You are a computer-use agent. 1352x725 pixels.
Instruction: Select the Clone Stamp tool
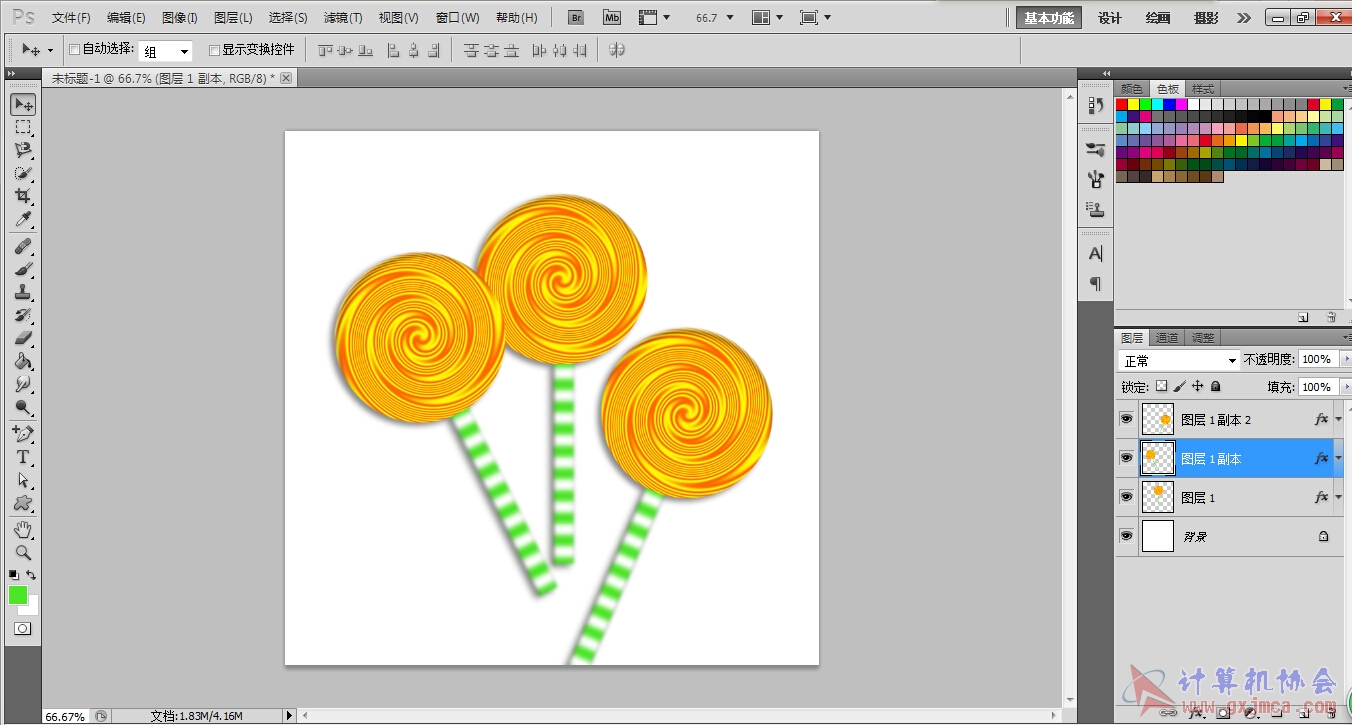23,292
